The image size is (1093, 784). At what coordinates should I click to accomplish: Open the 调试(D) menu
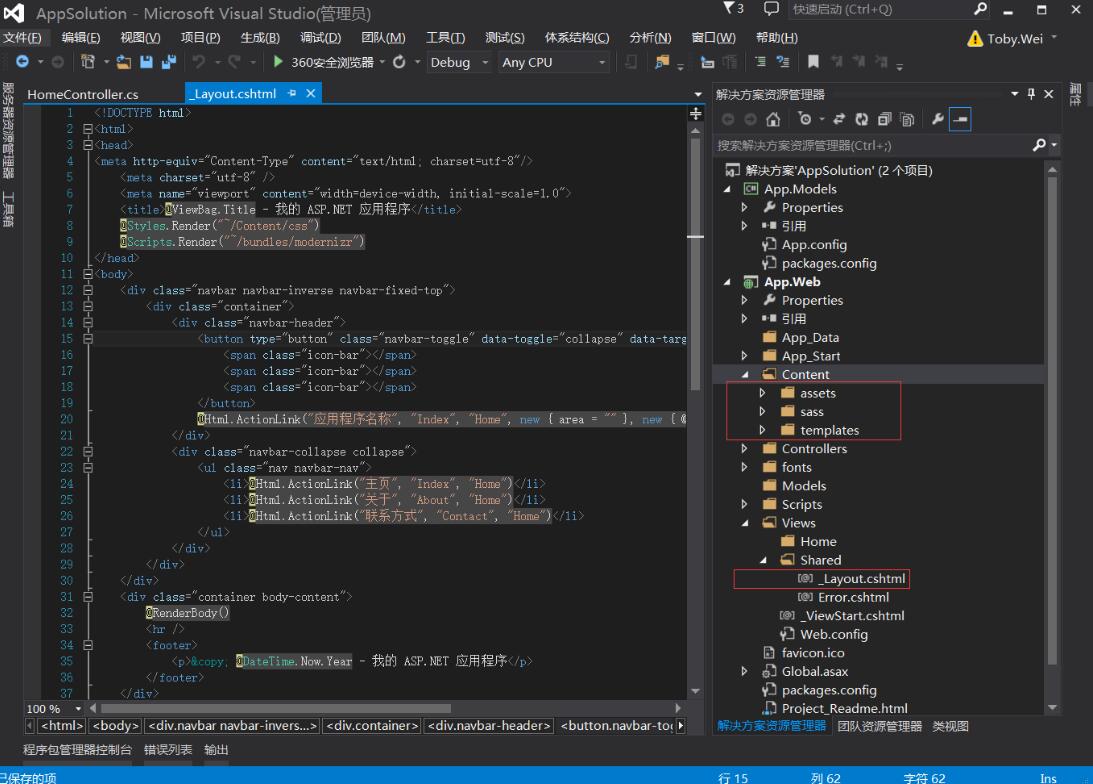320,38
